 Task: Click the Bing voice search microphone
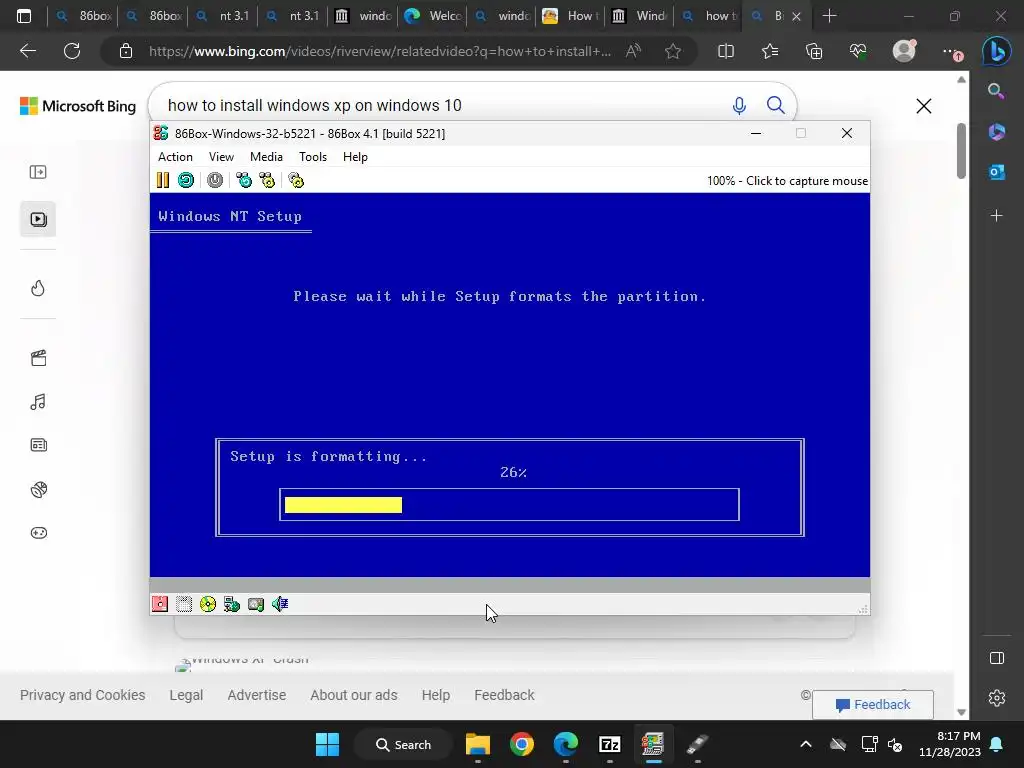pos(739,105)
